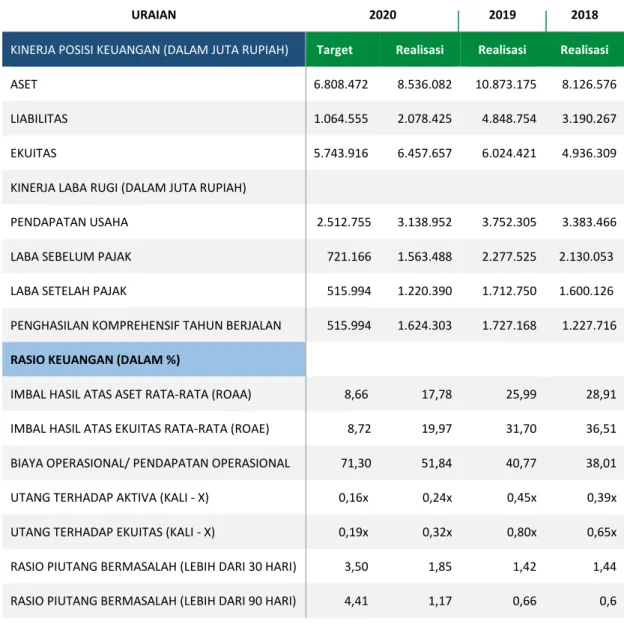
Task: Click the ROAE 2019 value 31,70
Action: coord(521,429)
